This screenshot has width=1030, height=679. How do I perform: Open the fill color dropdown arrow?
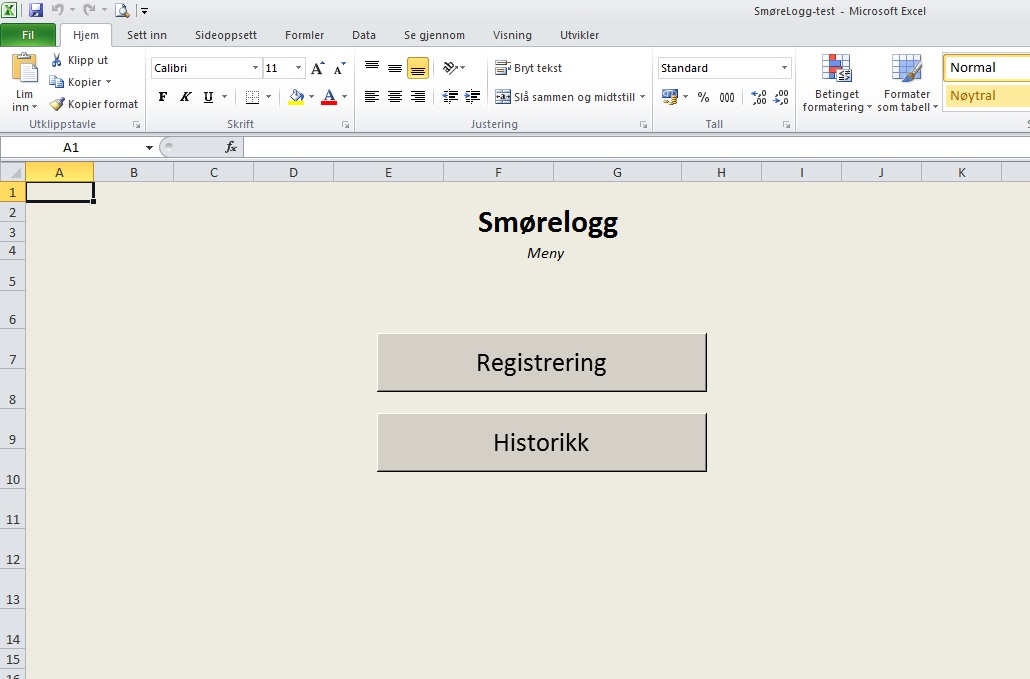tap(311, 97)
